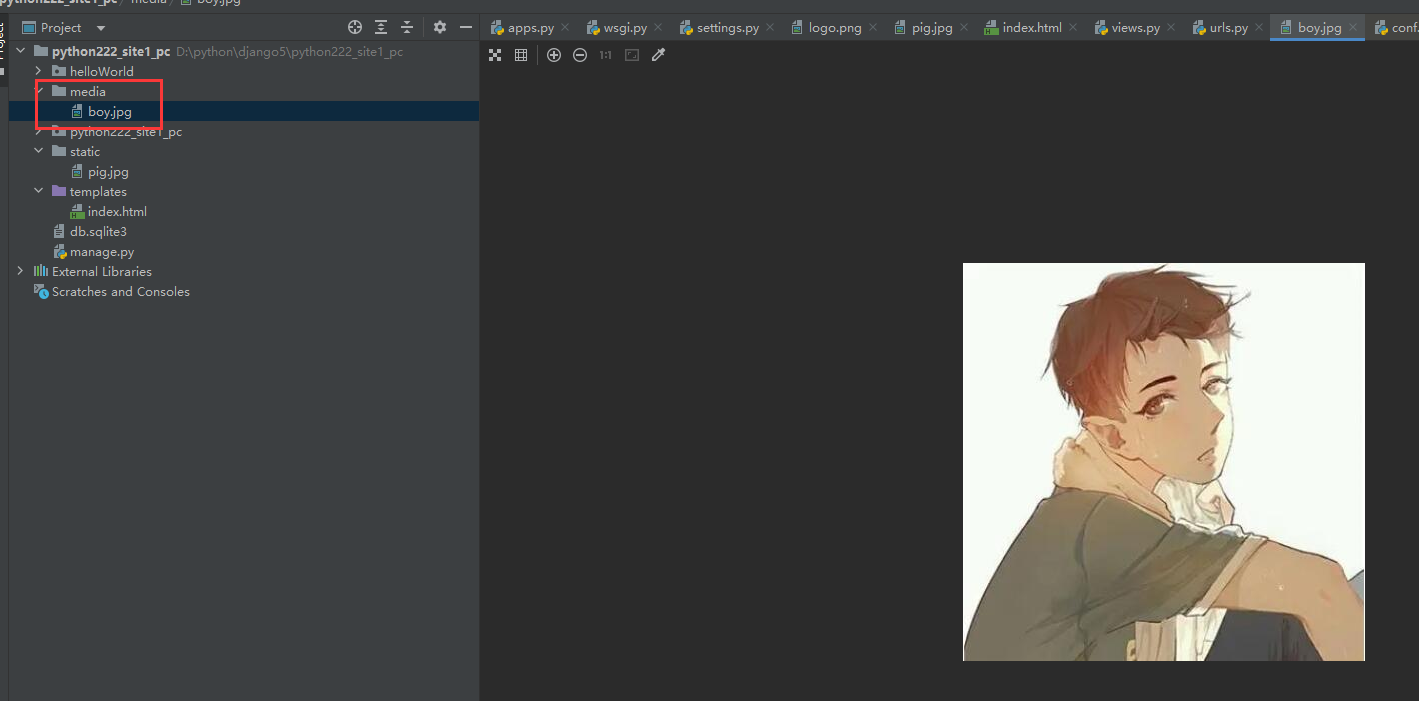Expand all nodes in Project panel

[381, 27]
